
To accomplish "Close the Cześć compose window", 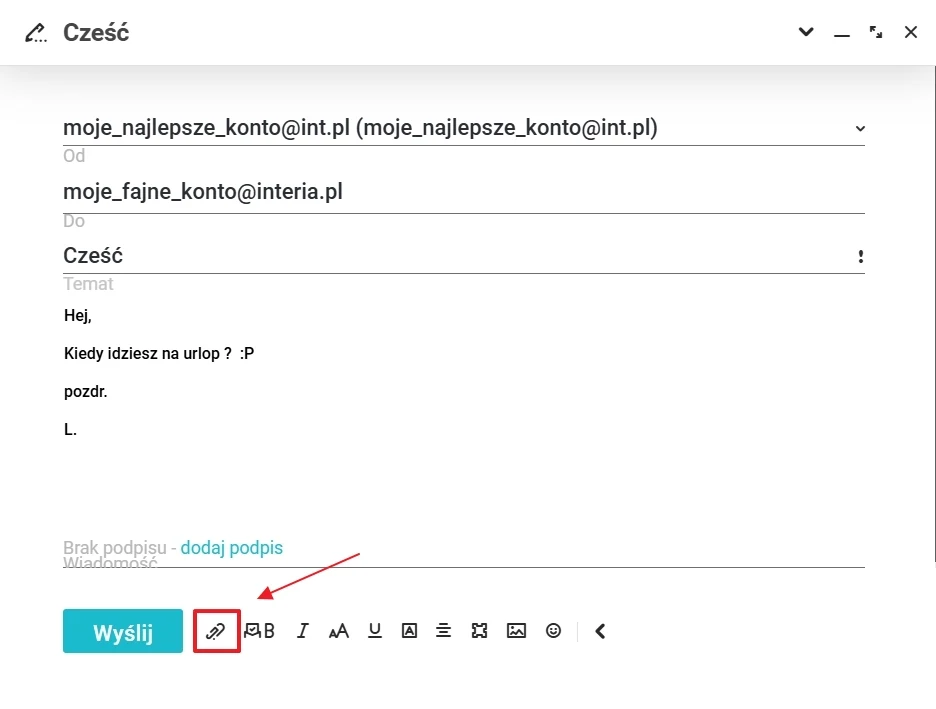I will (x=910, y=32).
